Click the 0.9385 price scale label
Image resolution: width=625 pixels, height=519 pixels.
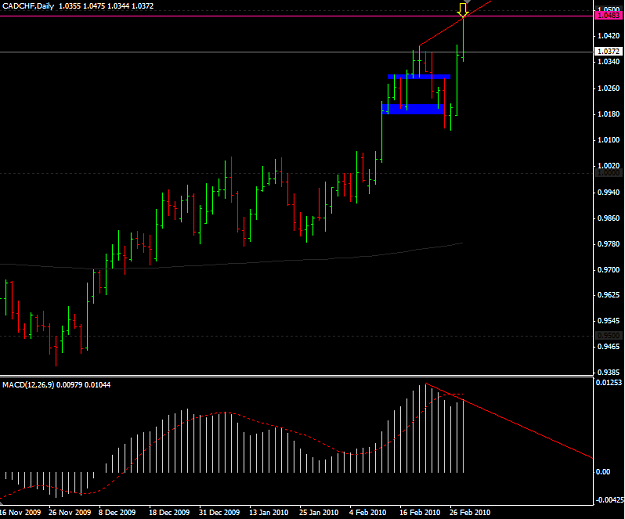[608, 372]
